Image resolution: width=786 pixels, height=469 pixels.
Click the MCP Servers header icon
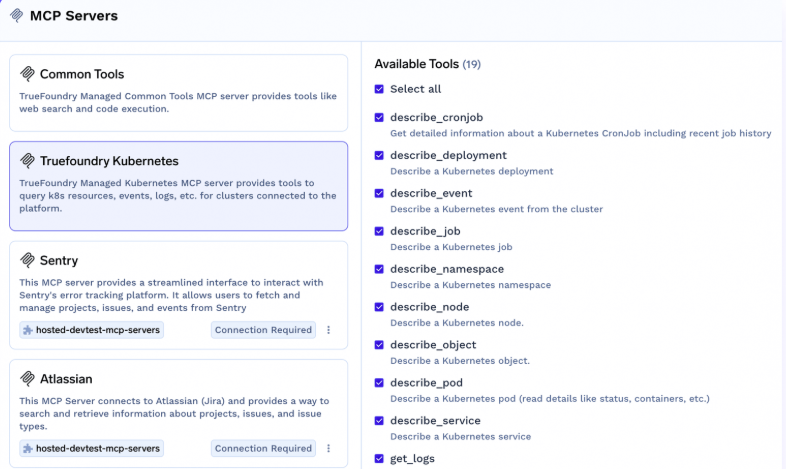click(17, 16)
